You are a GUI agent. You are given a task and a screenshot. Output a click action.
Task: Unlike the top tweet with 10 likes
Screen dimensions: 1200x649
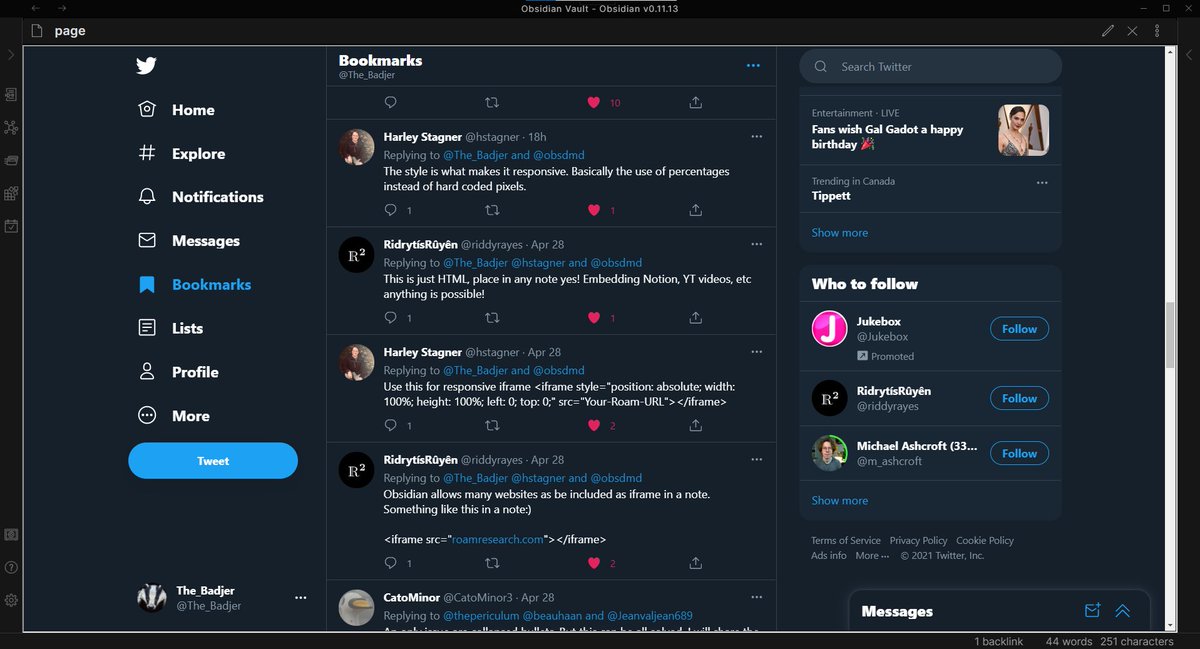[593, 102]
